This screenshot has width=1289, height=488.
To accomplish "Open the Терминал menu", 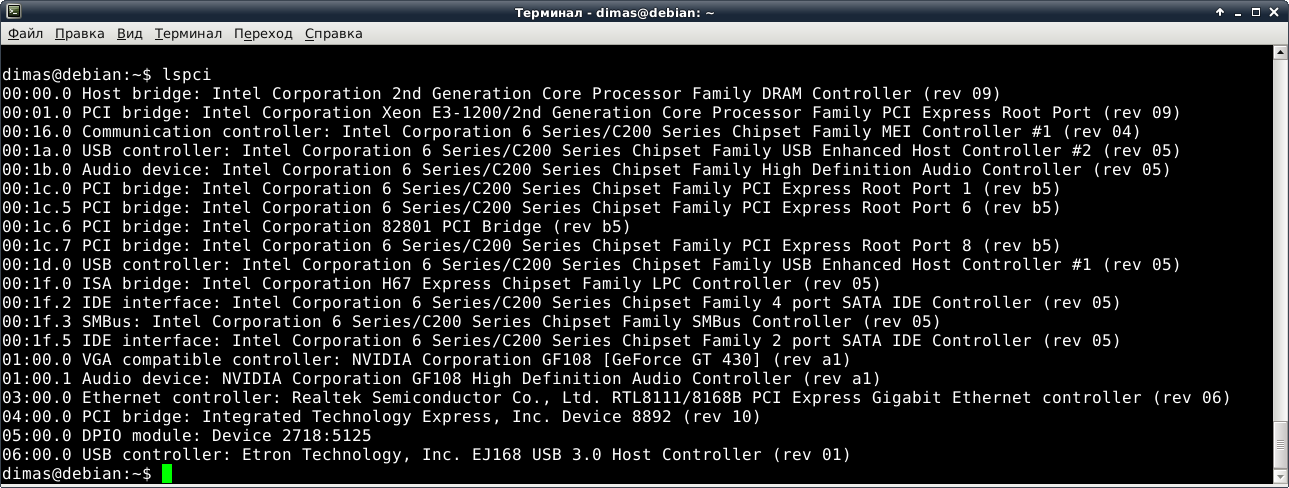I will (x=188, y=34).
